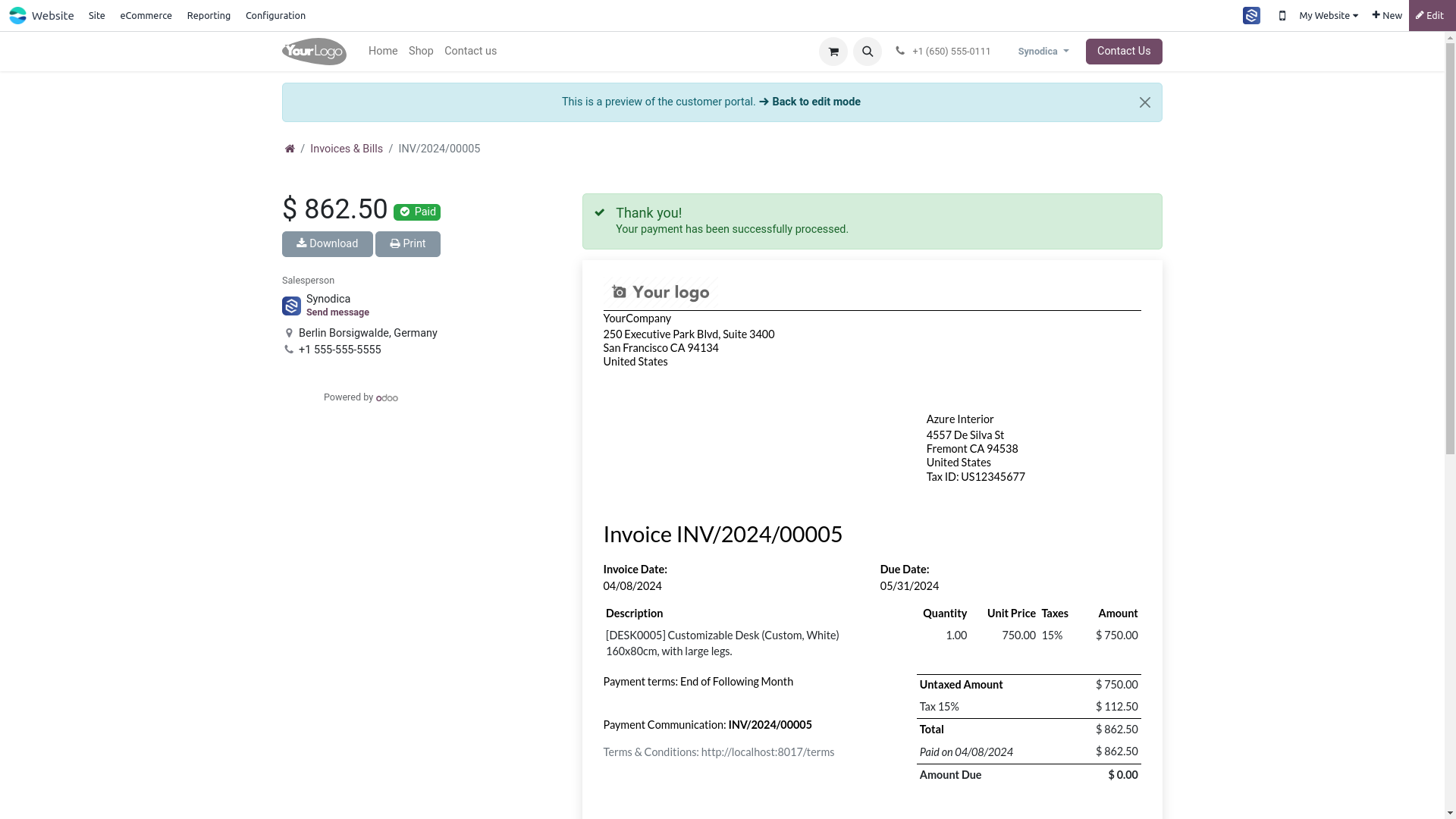Click the Amount Due $ 0.00 value

[1122, 775]
